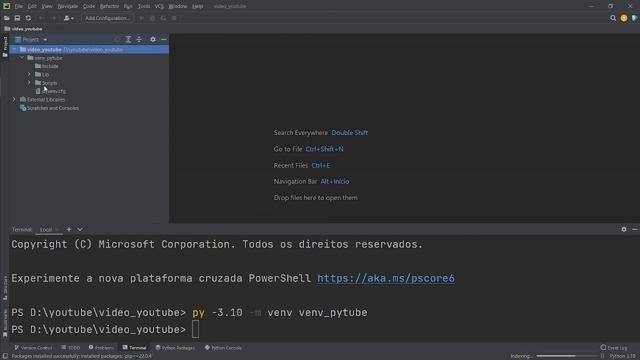Hide the Project panel with minimize icon
The image size is (640, 360).
[164, 39]
